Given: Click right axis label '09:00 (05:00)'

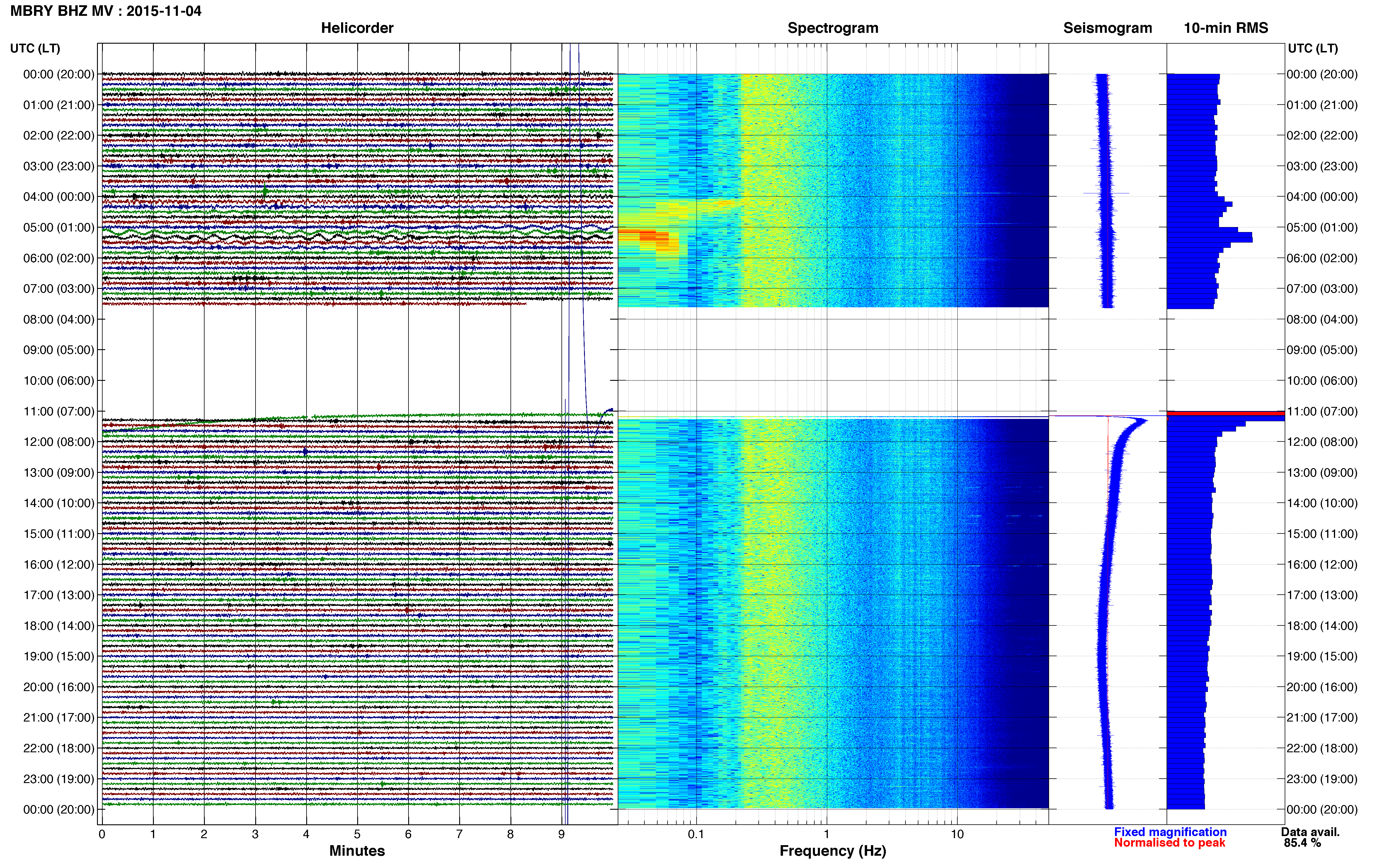Looking at the screenshot, I should pos(1322,349).
